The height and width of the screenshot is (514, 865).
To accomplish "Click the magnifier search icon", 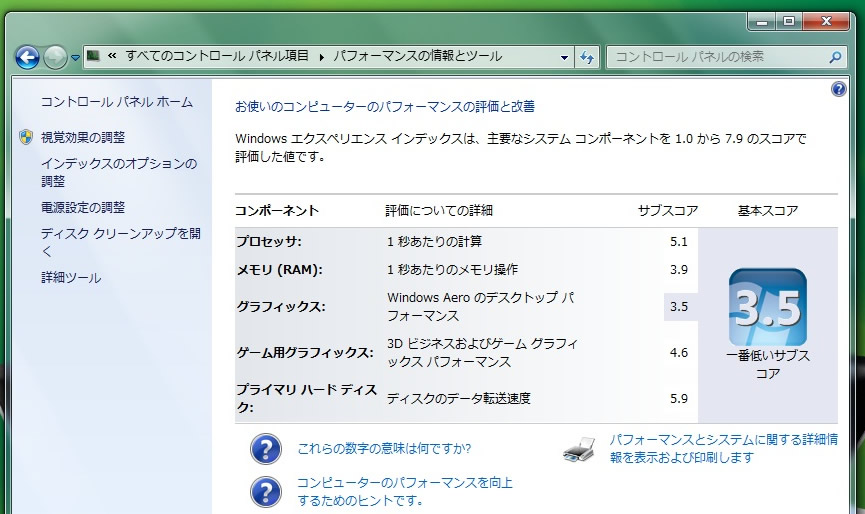I will click(x=836, y=57).
